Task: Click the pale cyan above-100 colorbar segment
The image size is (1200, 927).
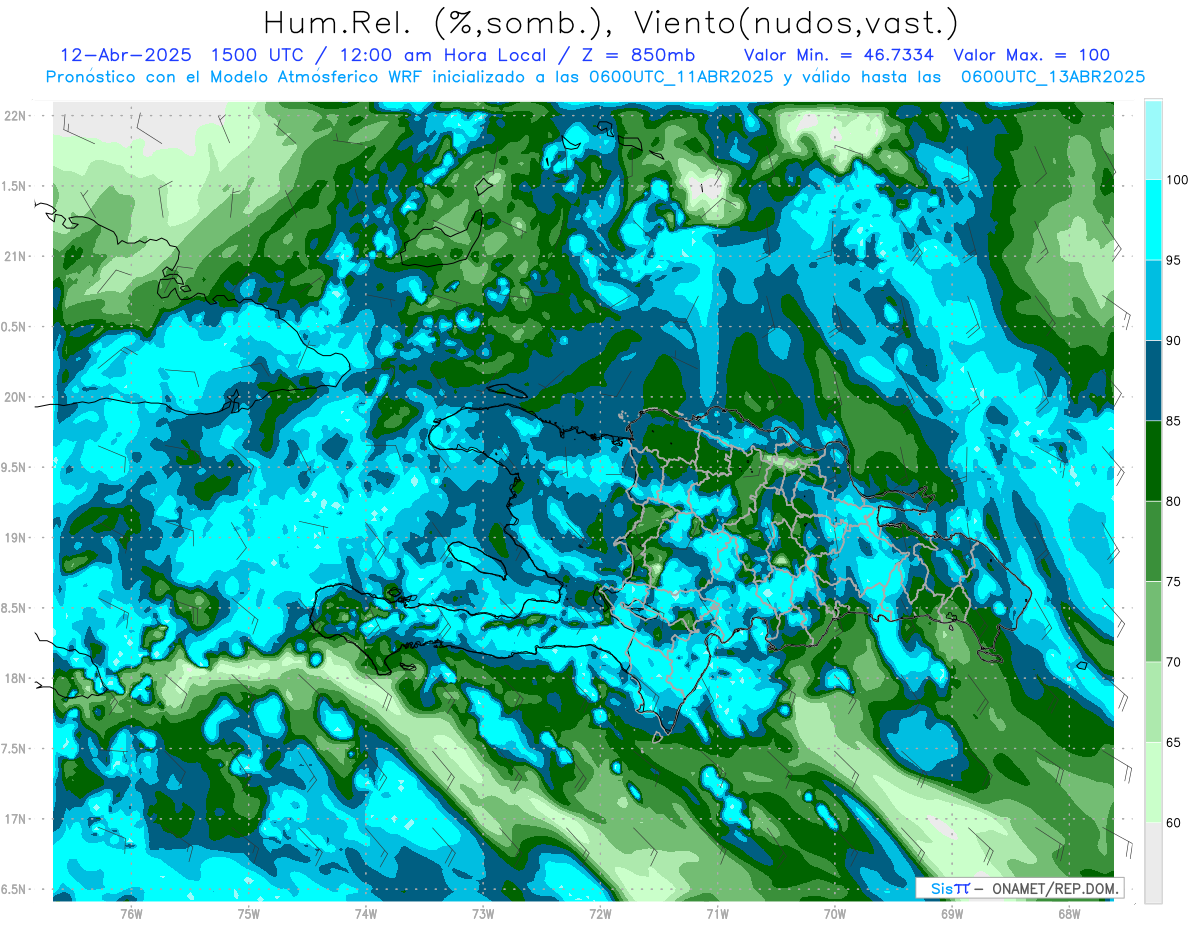Action: tap(1153, 140)
